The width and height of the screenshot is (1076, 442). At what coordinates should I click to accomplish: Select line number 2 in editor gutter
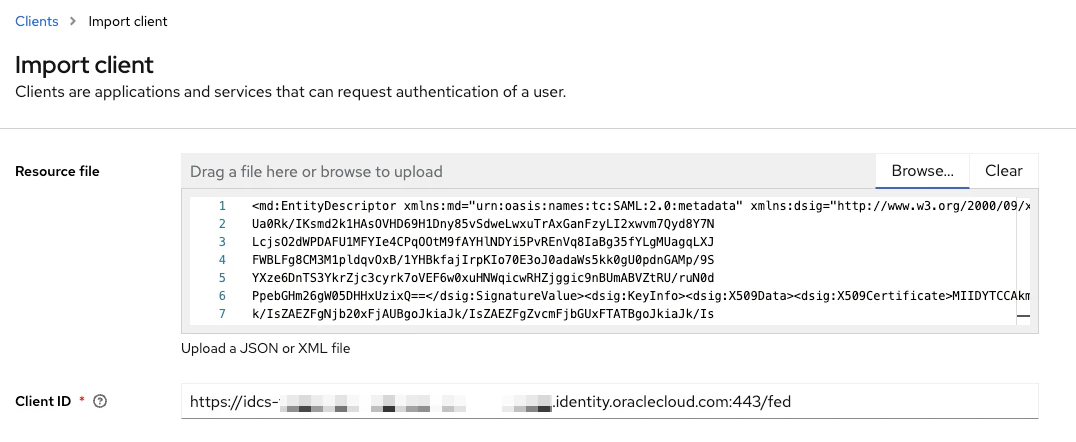pyautogui.click(x=222, y=224)
